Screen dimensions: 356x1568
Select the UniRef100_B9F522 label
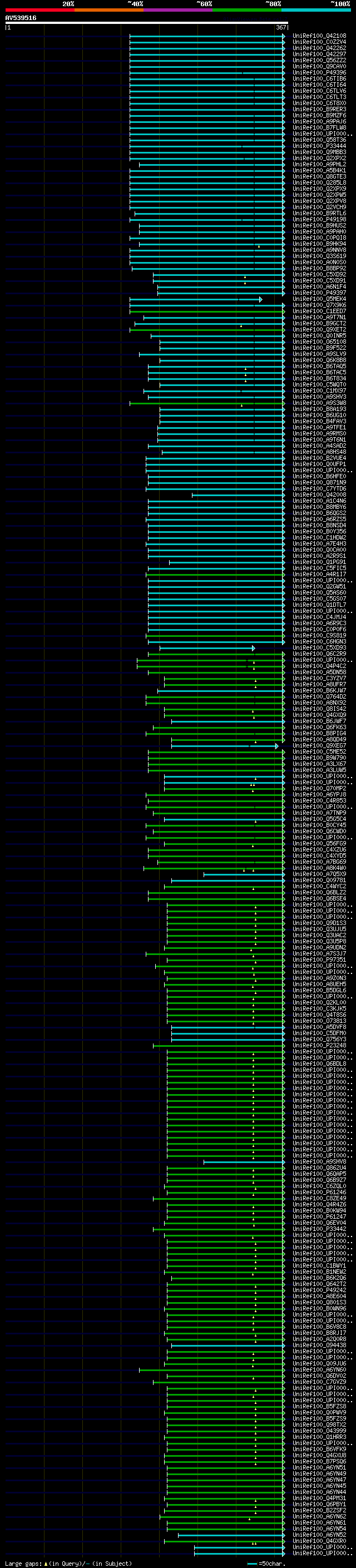click(x=319, y=348)
